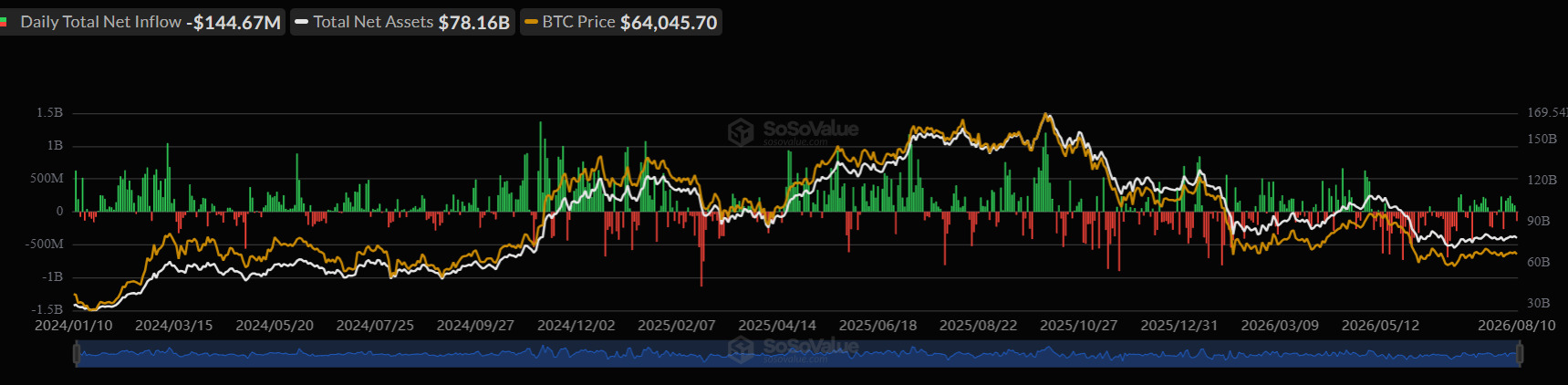Click the 150B right axis label
The height and width of the screenshot is (385, 1568).
1542,140
